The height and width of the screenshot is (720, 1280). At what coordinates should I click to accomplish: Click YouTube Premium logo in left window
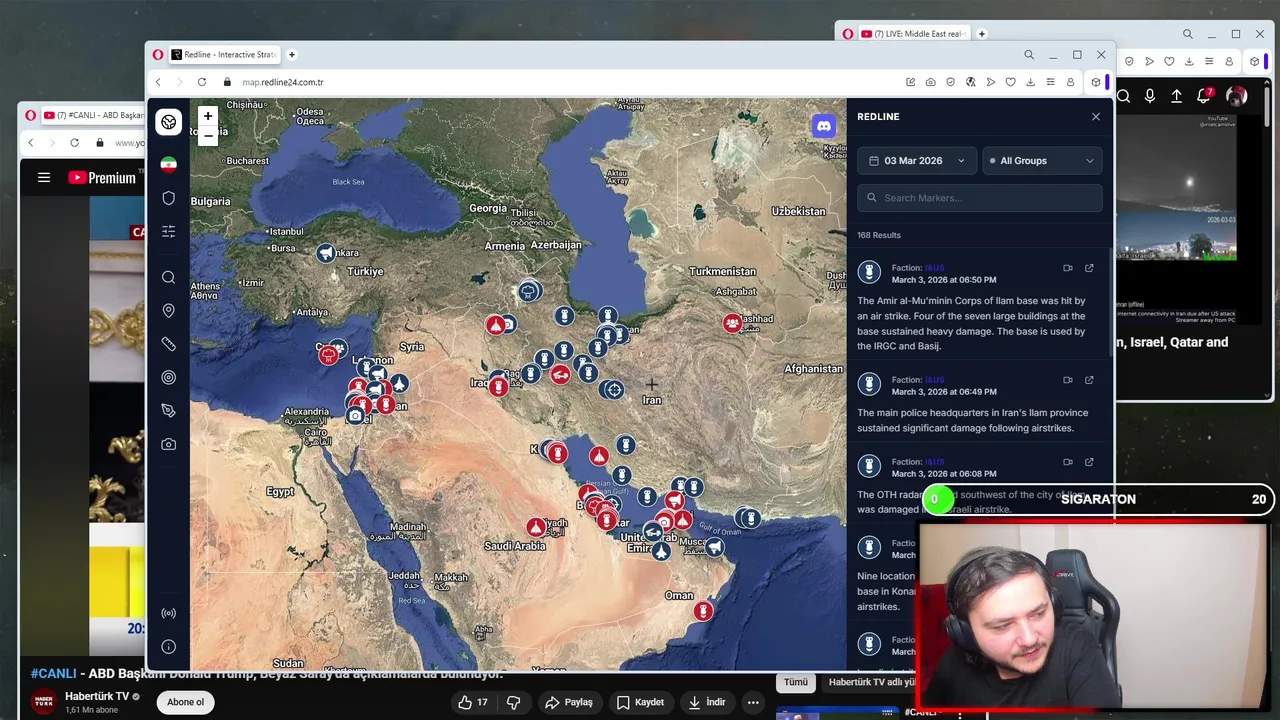[102, 178]
